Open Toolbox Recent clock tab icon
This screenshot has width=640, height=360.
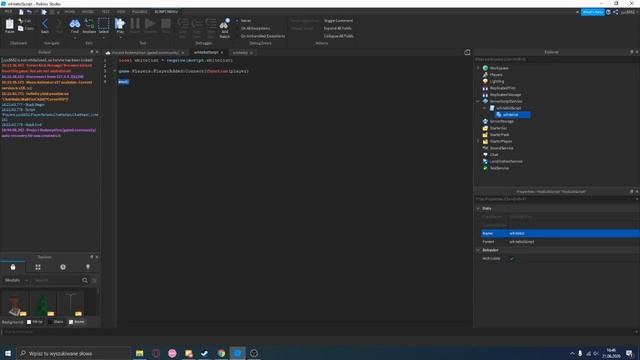click(63, 267)
